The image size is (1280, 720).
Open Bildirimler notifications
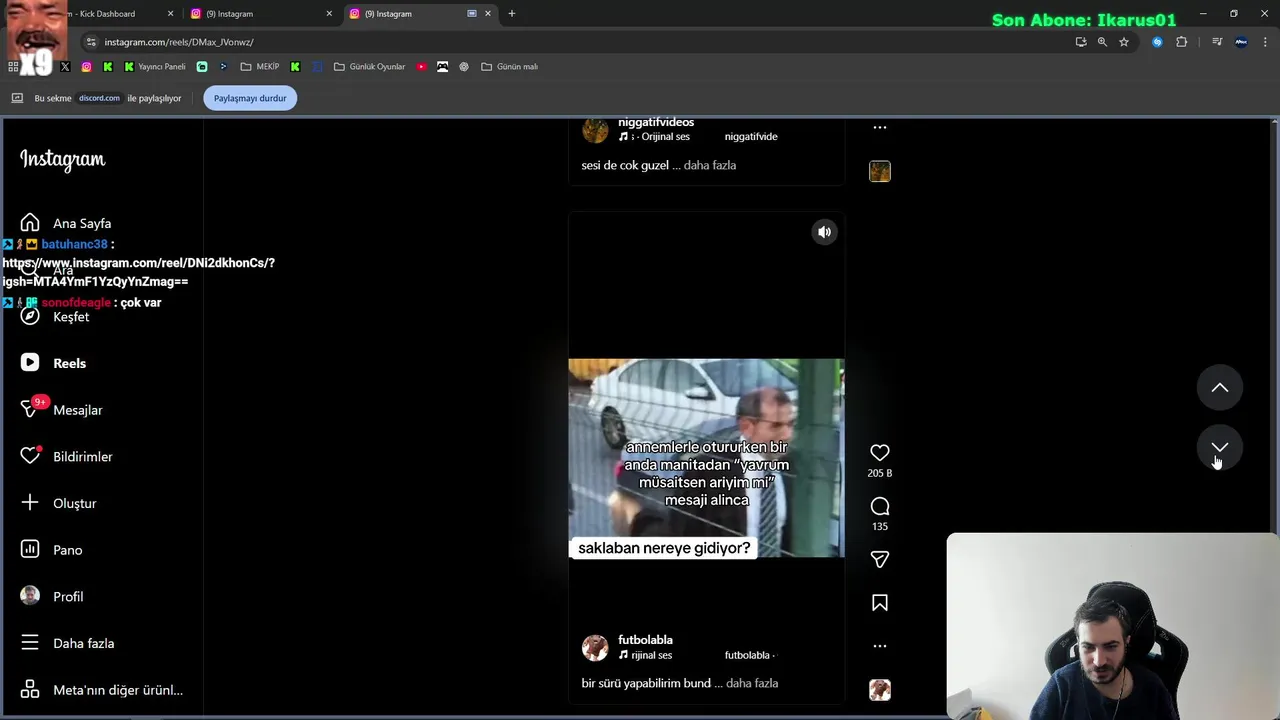tap(67, 456)
